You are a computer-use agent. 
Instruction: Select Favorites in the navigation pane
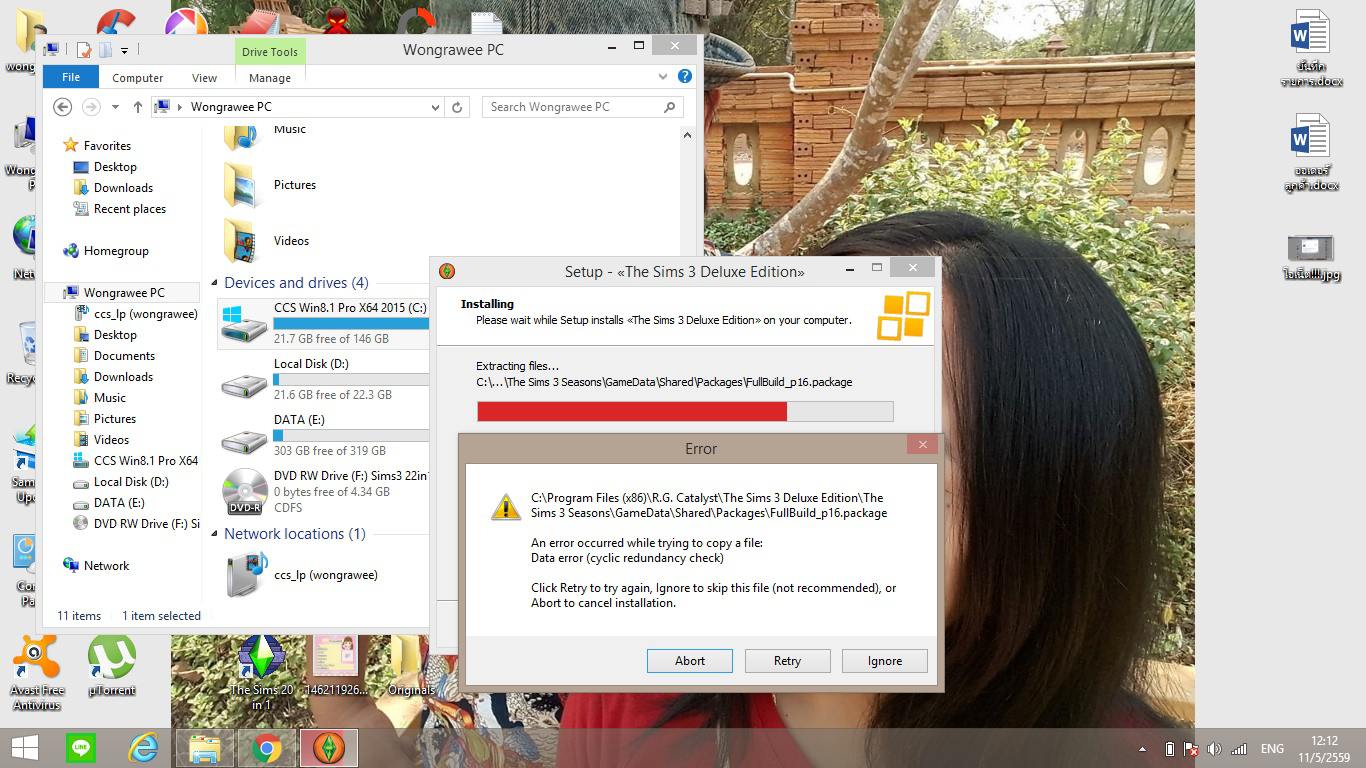(107, 146)
